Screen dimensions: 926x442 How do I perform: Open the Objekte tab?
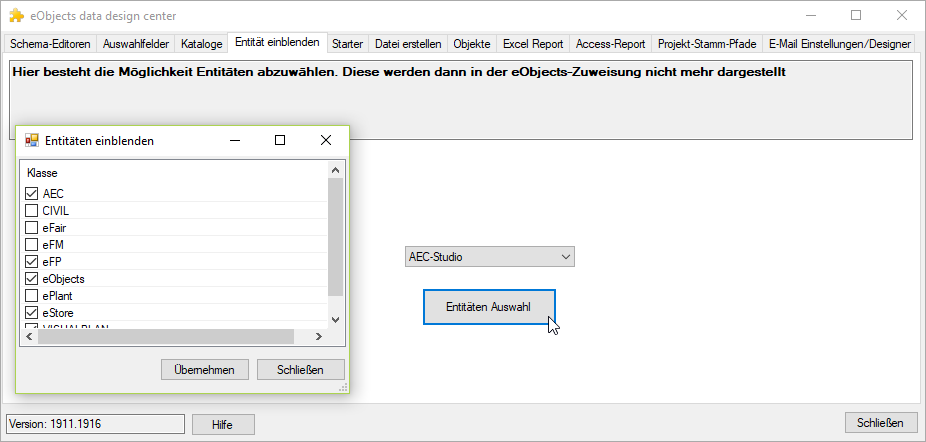pos(472,44)
